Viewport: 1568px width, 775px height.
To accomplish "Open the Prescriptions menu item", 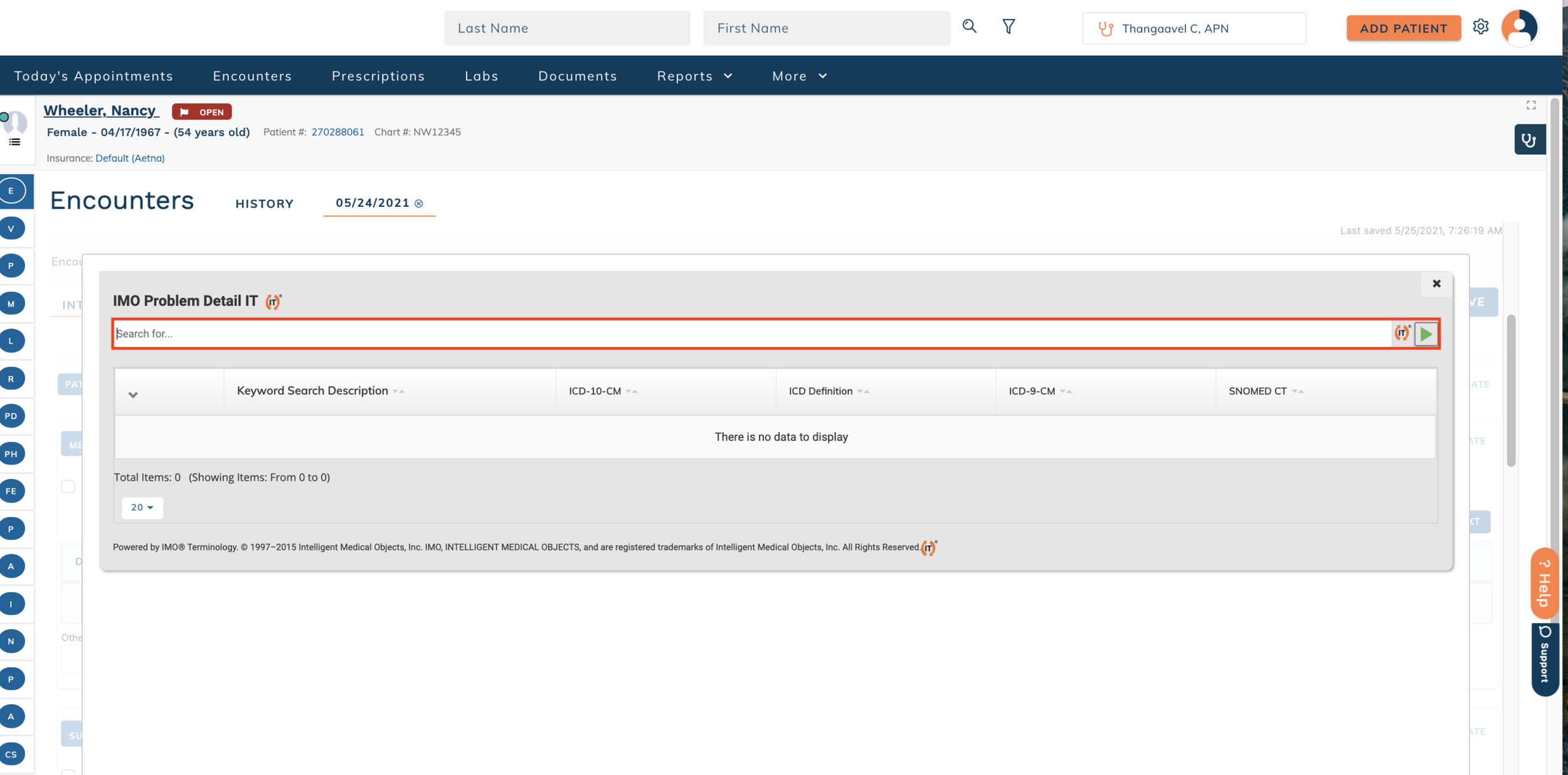I will coord(378,76).
